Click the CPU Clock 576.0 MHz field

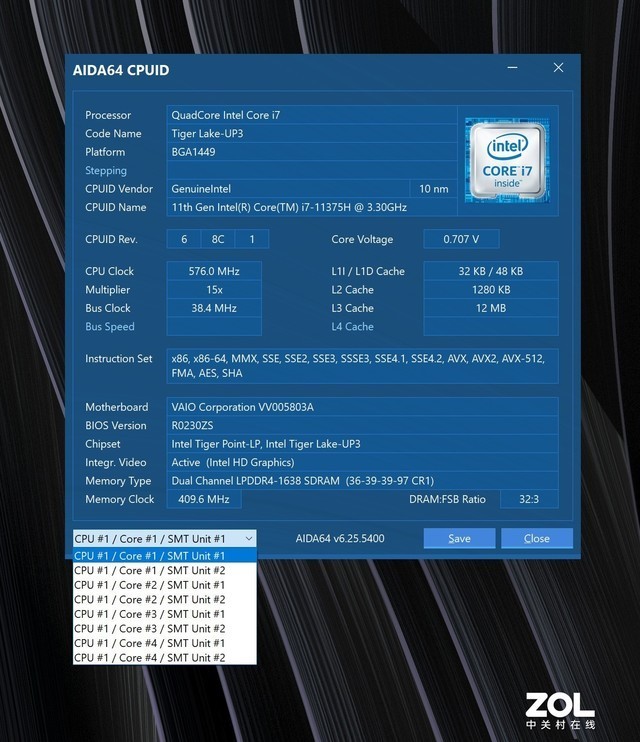[214, 271]
